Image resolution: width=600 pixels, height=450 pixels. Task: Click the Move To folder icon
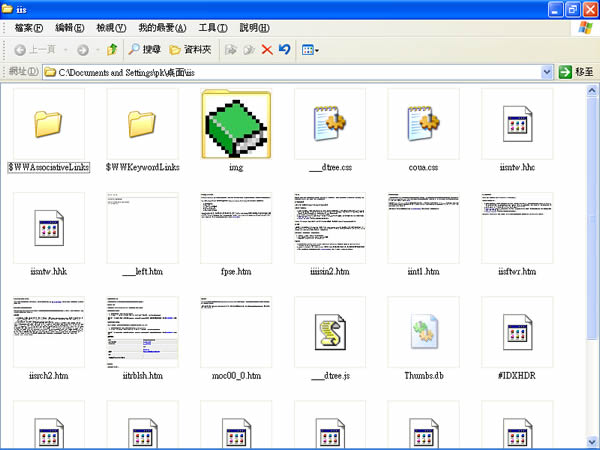[x=230, y=50]
